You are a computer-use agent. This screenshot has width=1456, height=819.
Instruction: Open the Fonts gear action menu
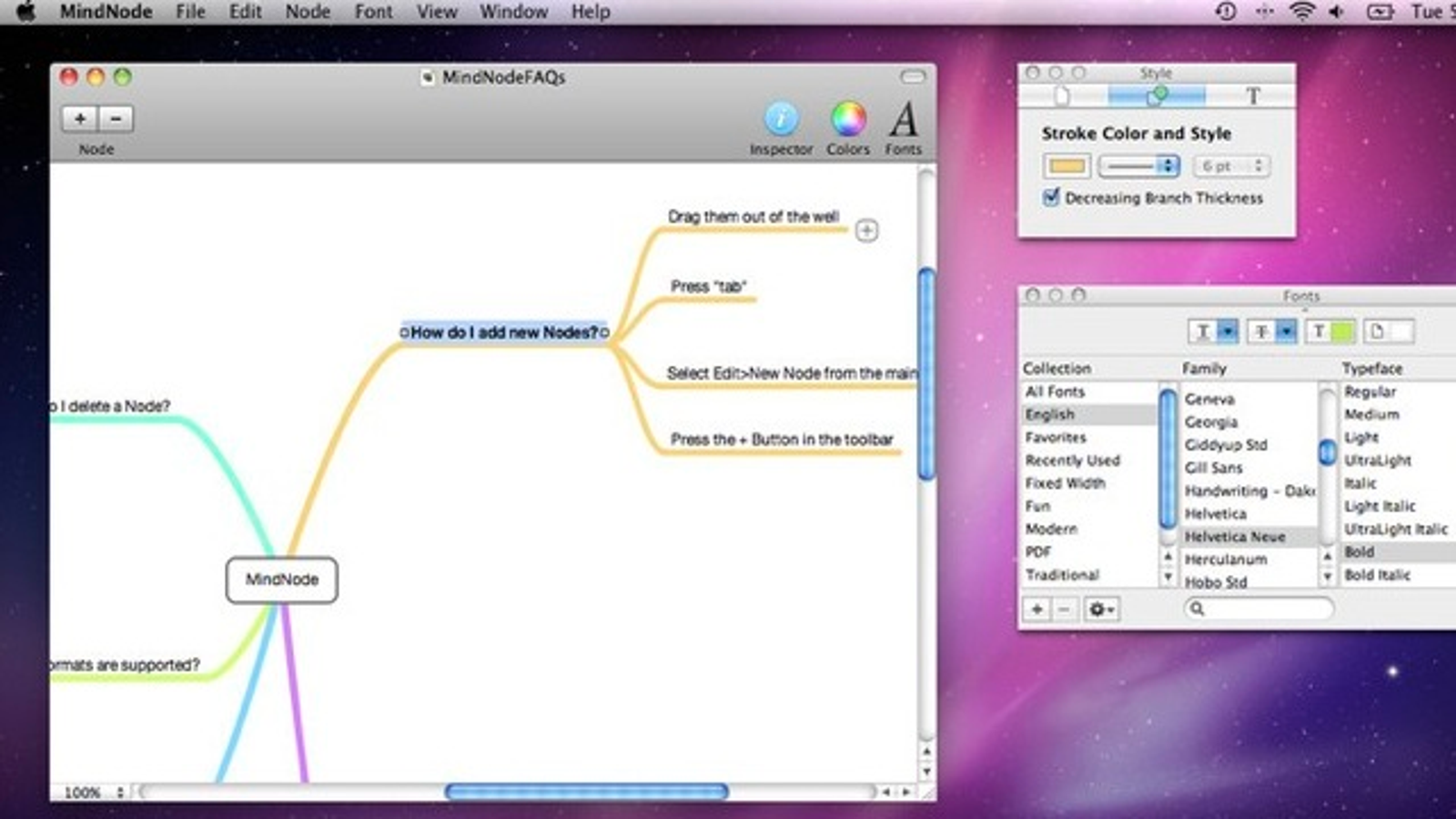pyautogui.click(x=1101, y=609)
